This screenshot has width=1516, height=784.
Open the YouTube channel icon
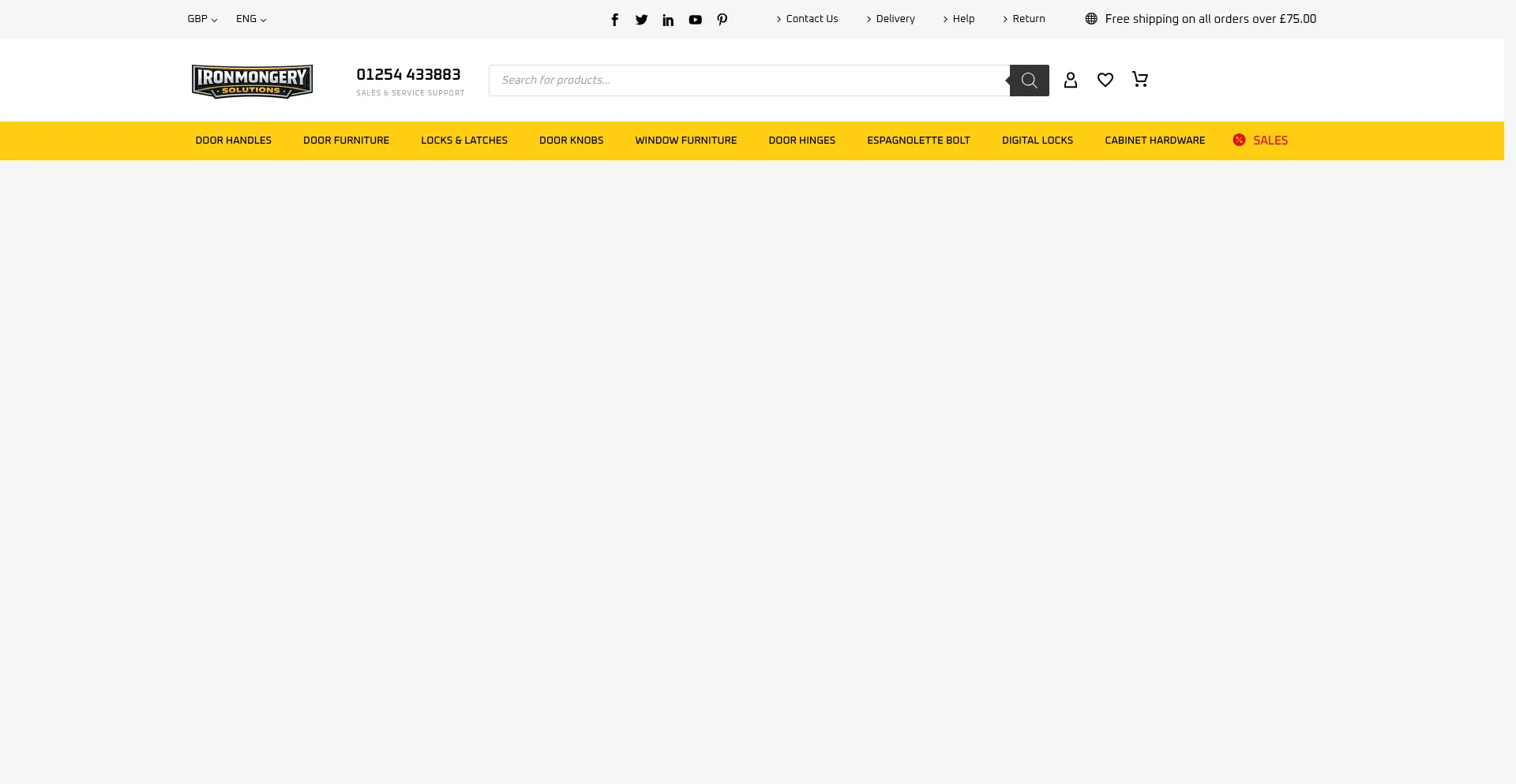695,20
